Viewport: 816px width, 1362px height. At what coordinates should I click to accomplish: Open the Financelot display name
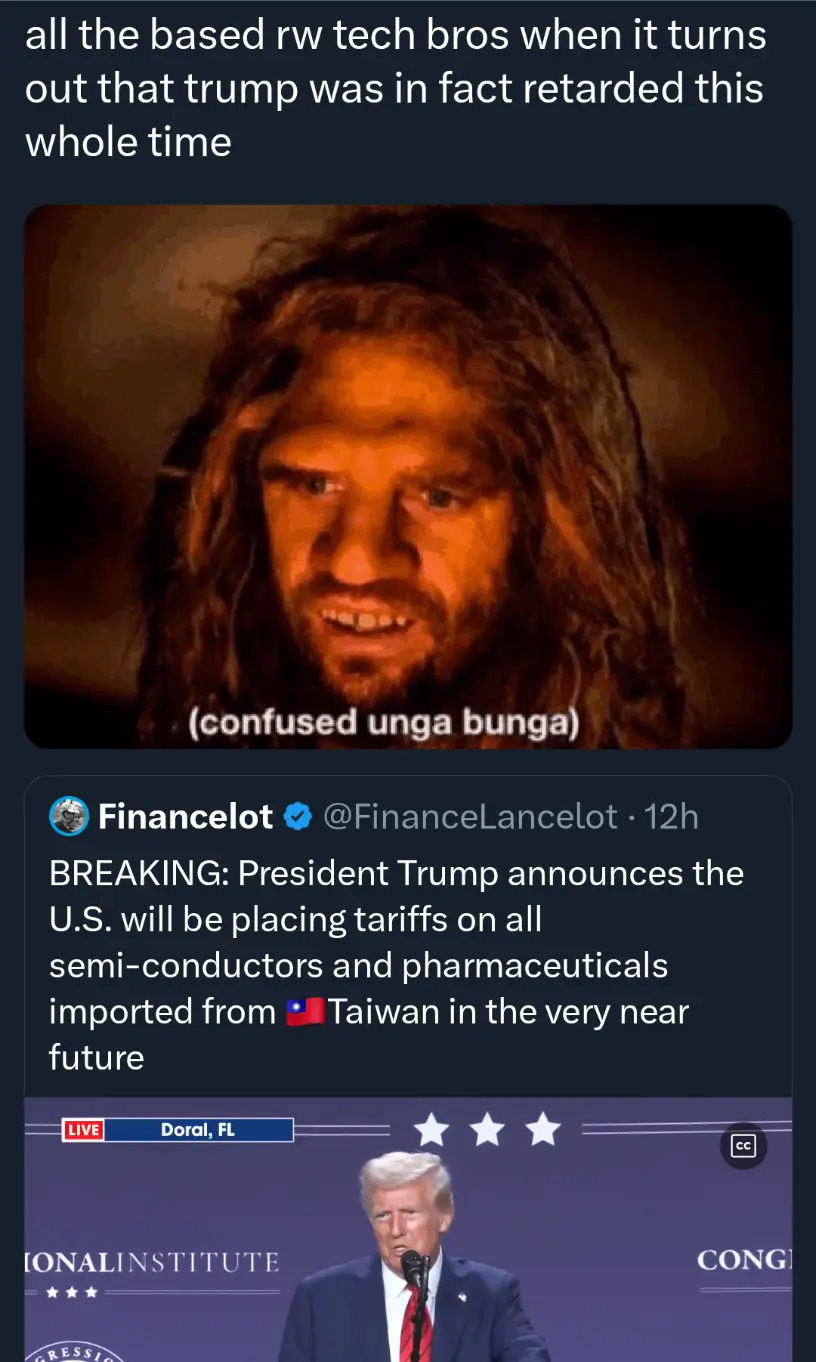click(x=185, y=817)
